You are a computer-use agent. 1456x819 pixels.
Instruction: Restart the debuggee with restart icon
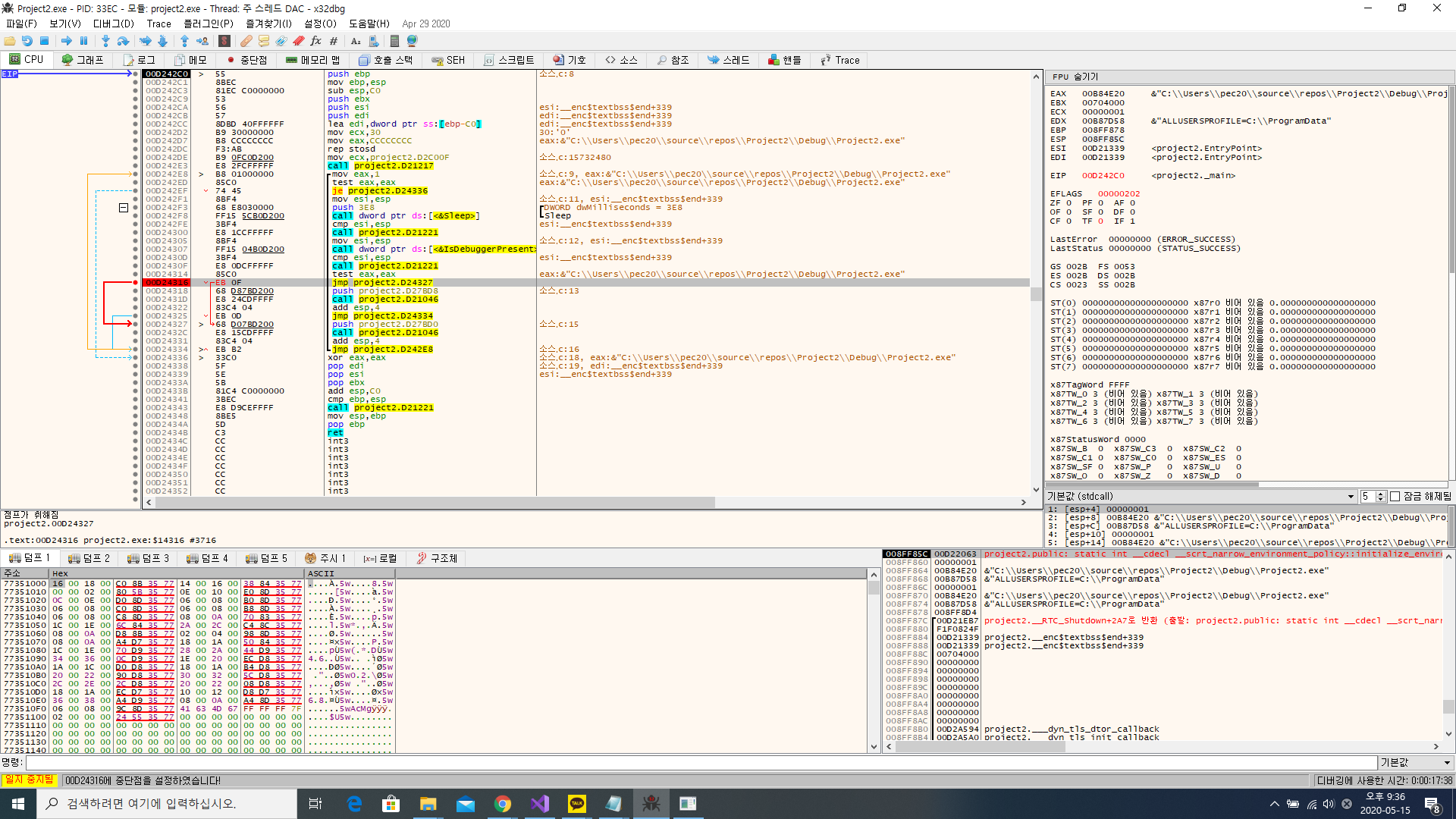[27, 41]
